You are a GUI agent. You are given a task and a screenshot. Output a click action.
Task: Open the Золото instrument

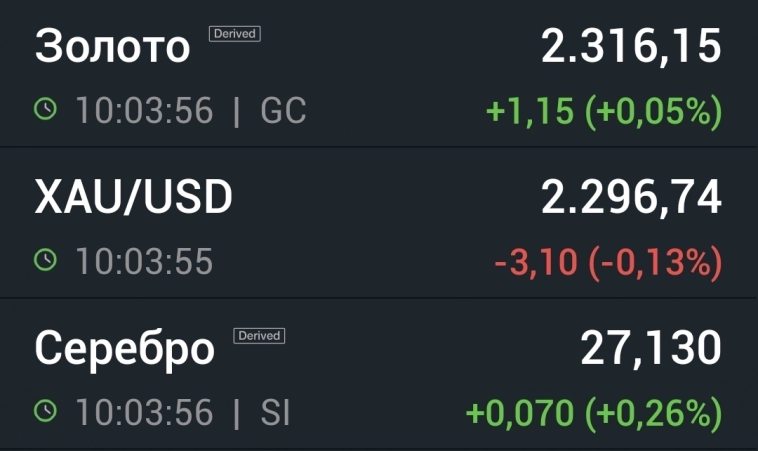(112, 47)
